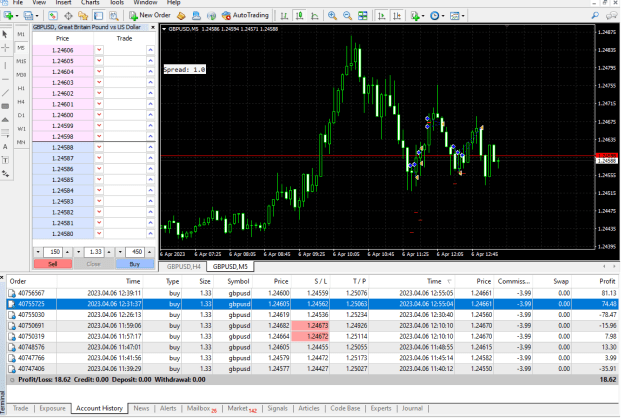The image size is (625, 418).
Task: Click the New Order button
Action: pos(150,16)
